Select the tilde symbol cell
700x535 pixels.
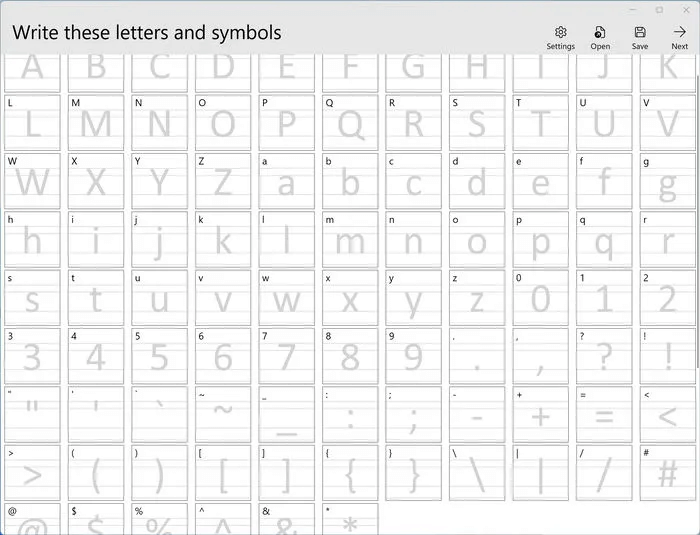click(223, 414)
